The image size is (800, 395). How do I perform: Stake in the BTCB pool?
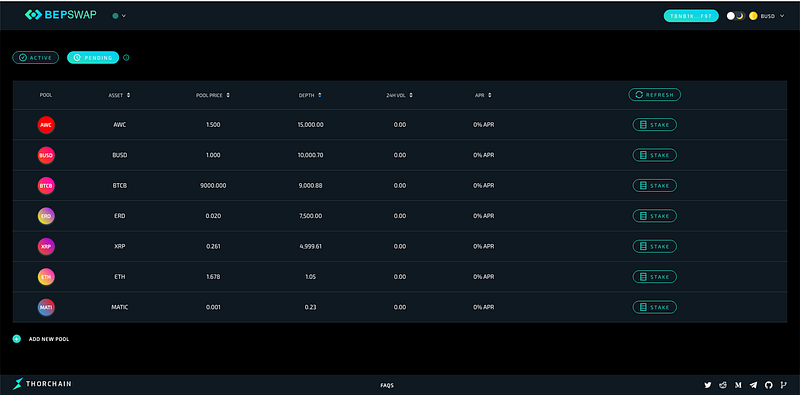655,186
